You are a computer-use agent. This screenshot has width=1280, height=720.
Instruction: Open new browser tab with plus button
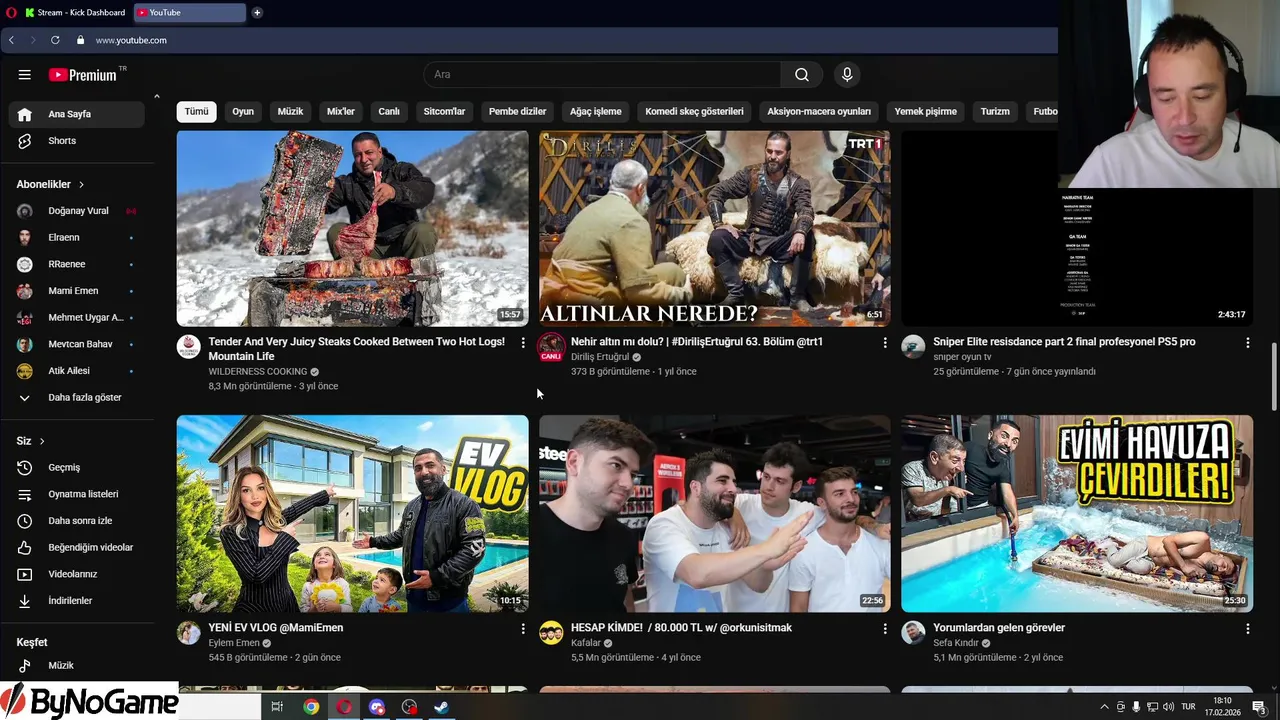(257, 13)
